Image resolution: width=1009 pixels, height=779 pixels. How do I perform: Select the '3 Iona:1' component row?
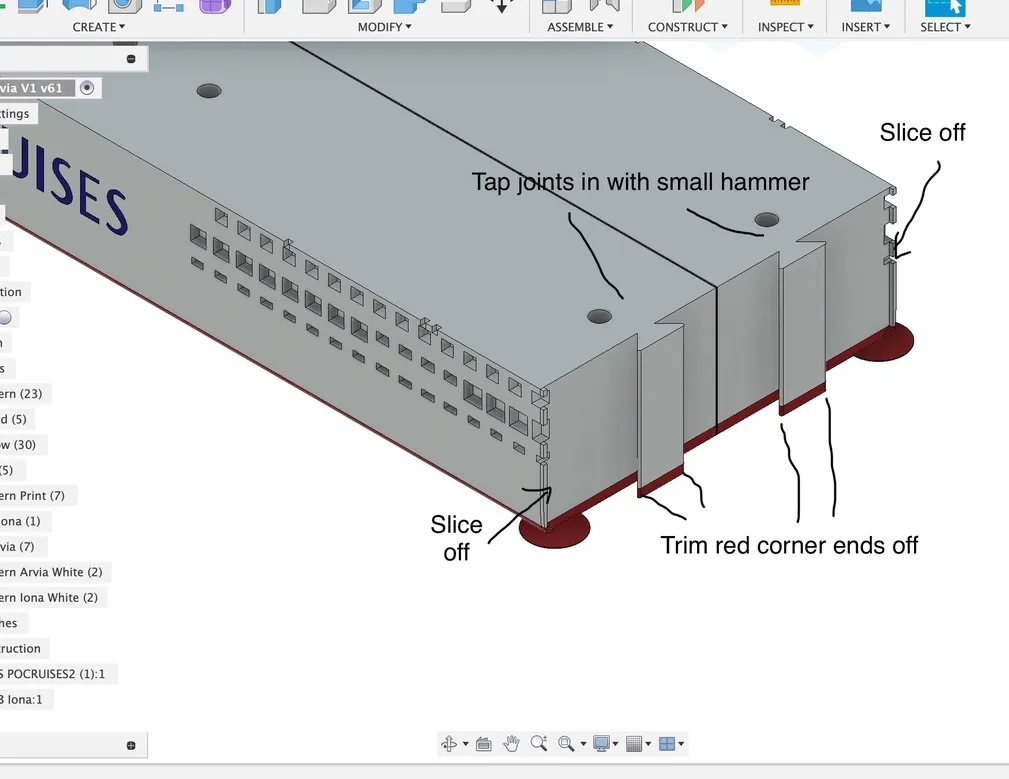pyautogui.click(x=26, y=699)
